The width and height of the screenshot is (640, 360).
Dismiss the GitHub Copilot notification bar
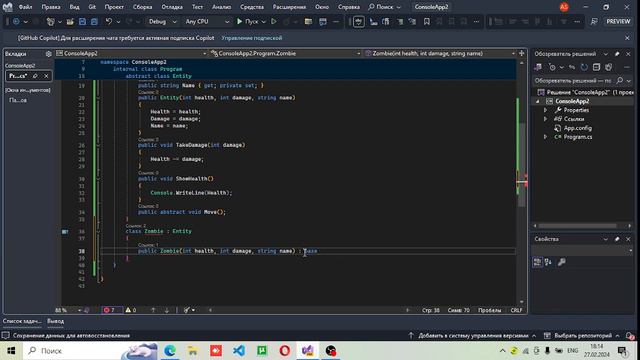click(x=627, y=38)
